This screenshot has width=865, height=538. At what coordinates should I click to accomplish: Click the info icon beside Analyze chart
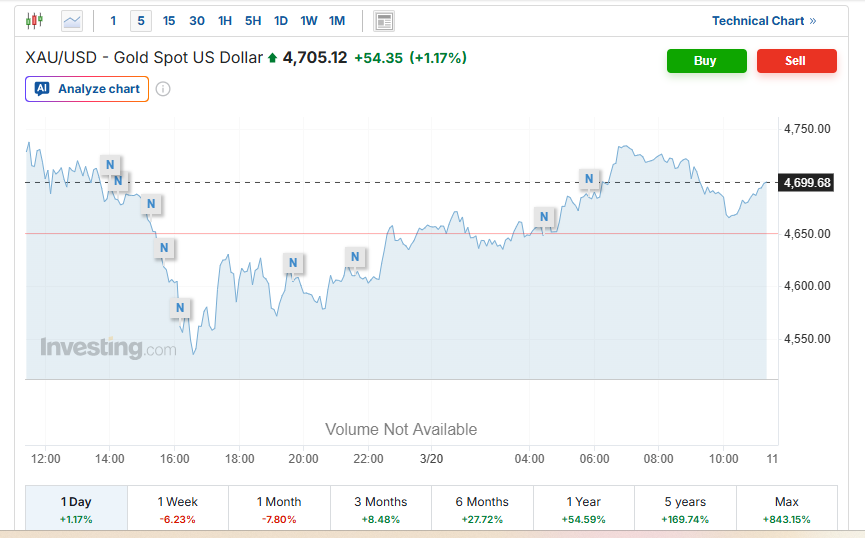point(163,89)
